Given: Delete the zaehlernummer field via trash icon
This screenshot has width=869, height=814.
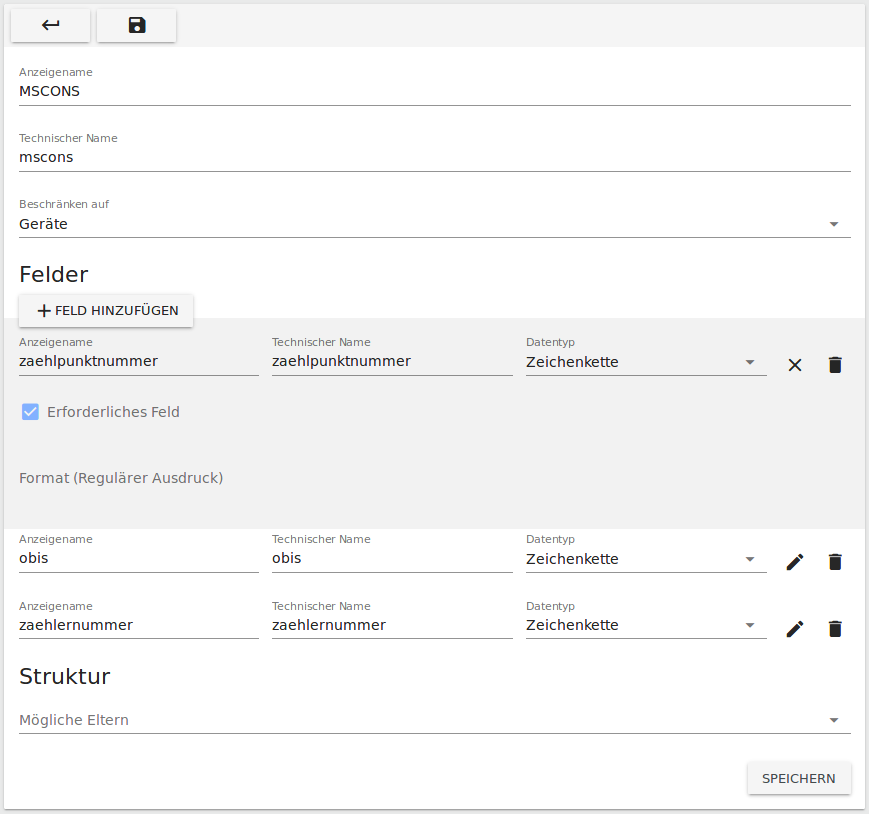Looking at the screenshot, I should pos(835,629).
